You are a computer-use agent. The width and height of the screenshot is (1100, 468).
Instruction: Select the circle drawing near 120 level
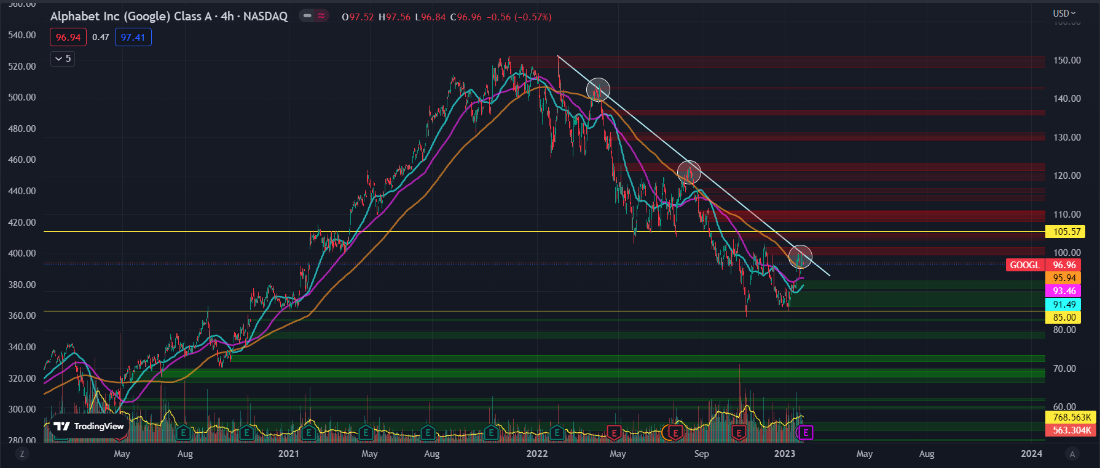coord(689,172)
